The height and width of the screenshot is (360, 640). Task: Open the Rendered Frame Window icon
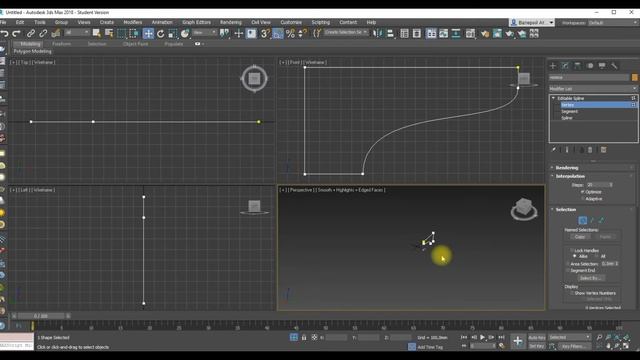pos(497,33)
